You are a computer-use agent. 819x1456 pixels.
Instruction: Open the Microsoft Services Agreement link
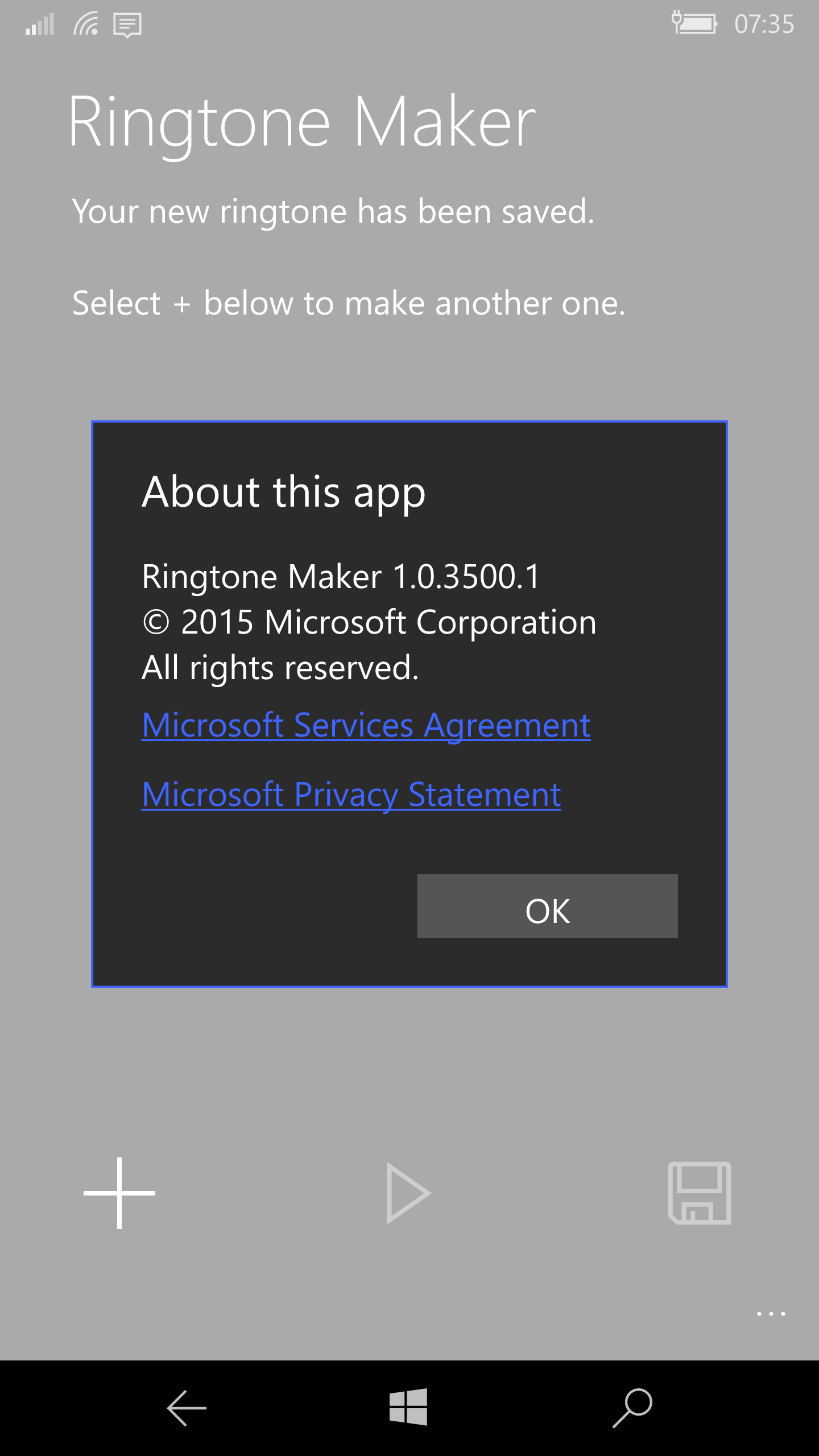366,726
